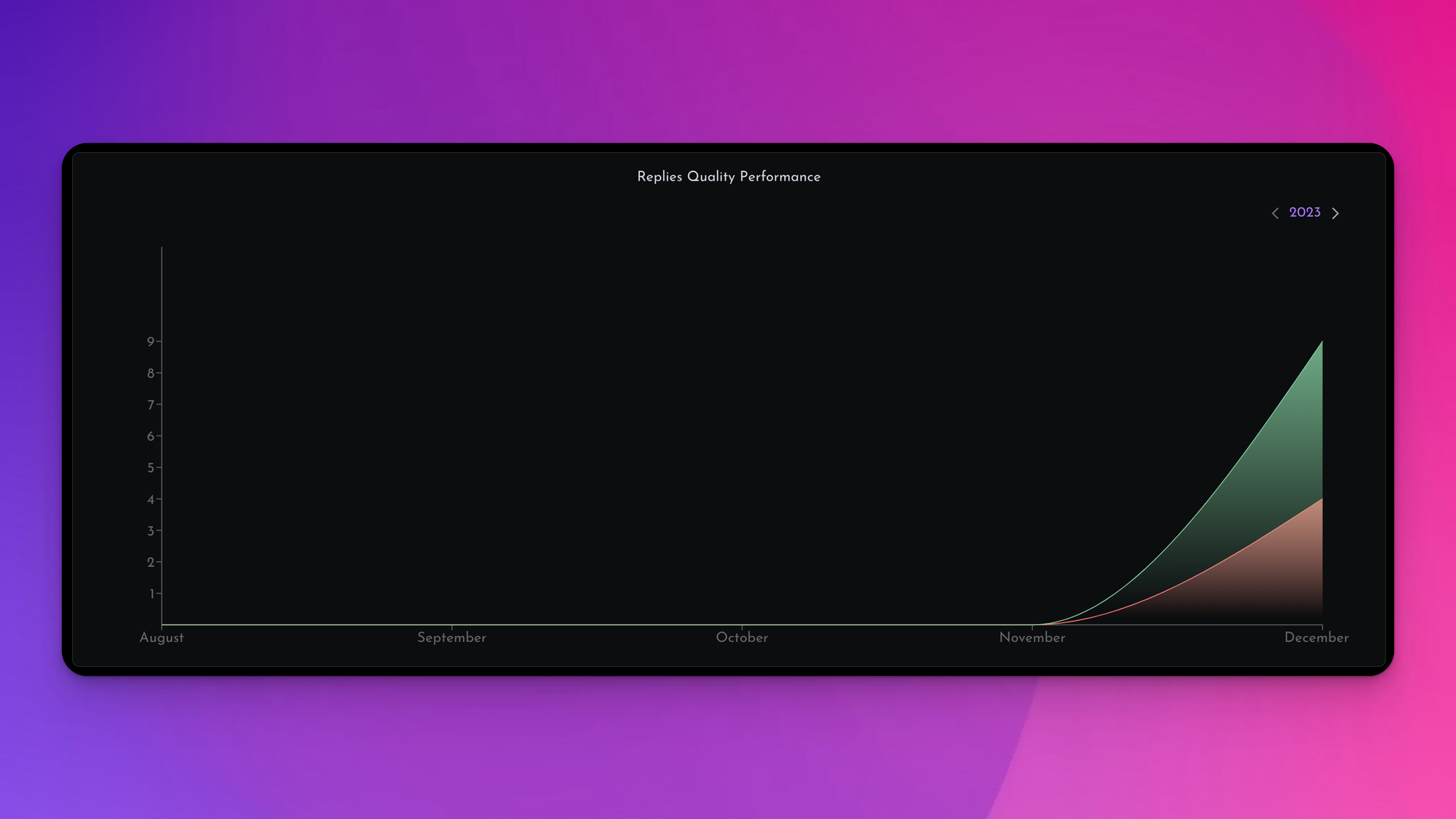This screenshot has width=1456, height=819.
Task: Go to next year with right chevron
Action: point(1335,213)
